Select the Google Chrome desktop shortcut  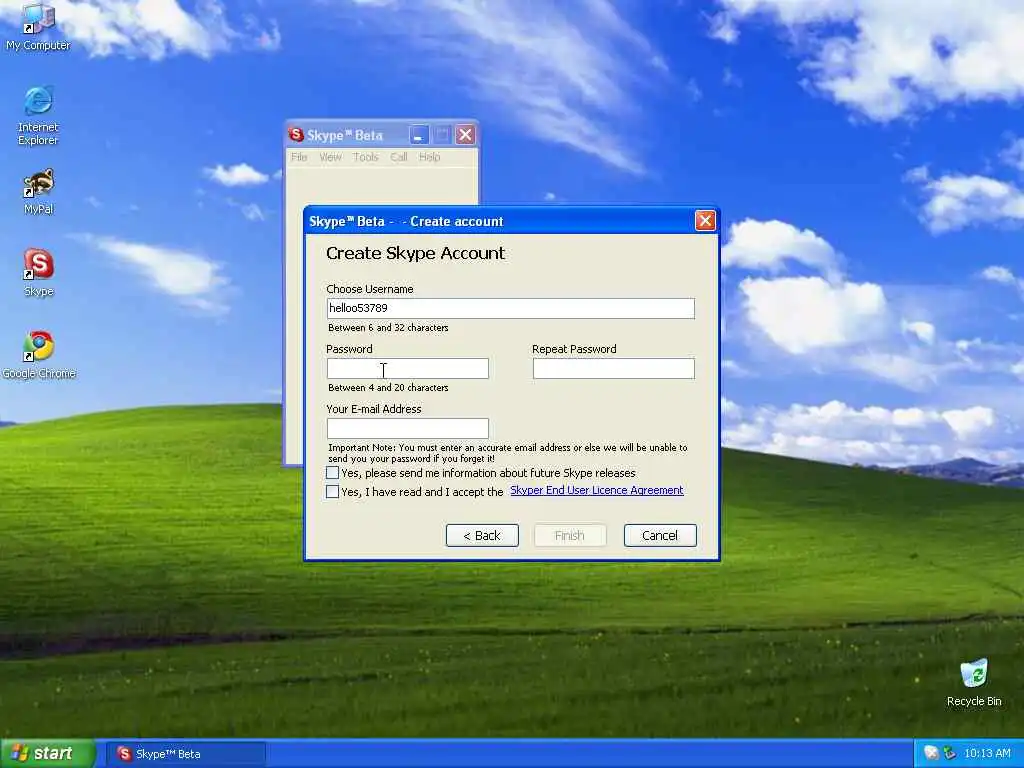click(x=39, y=355)
